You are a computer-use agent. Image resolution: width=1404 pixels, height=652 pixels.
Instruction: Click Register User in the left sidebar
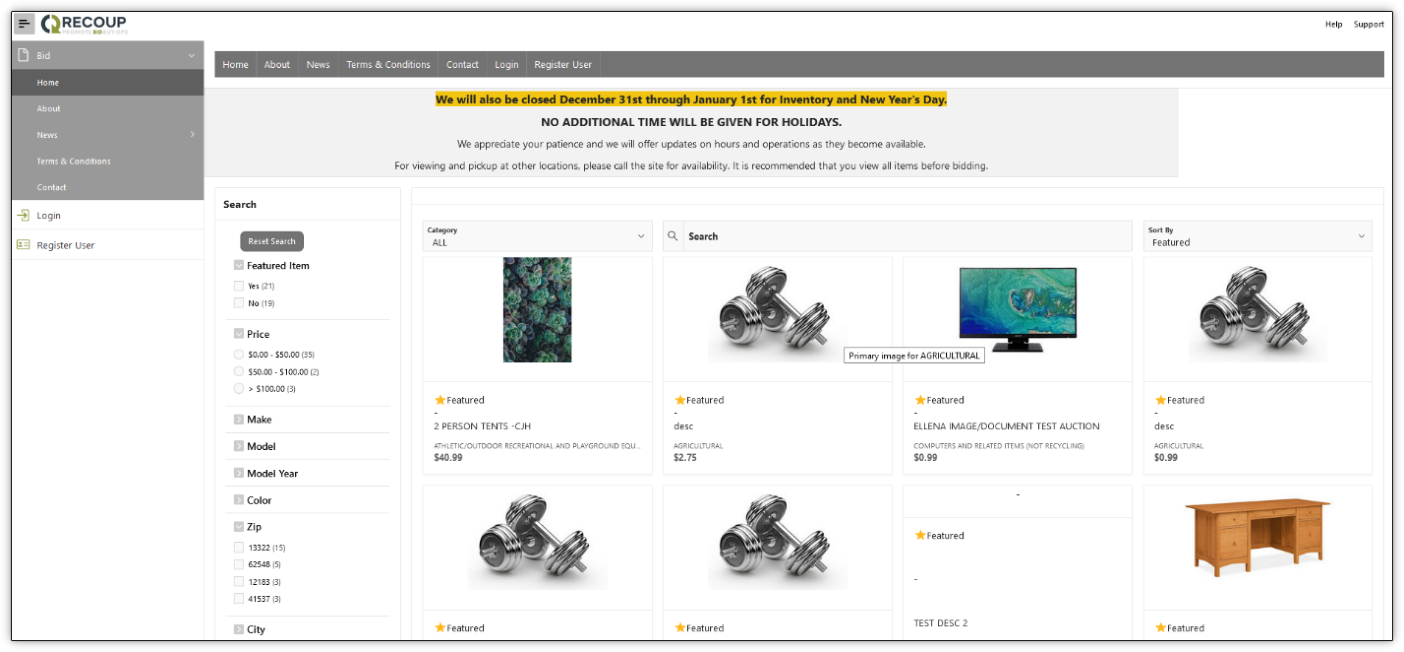[66, 245]
